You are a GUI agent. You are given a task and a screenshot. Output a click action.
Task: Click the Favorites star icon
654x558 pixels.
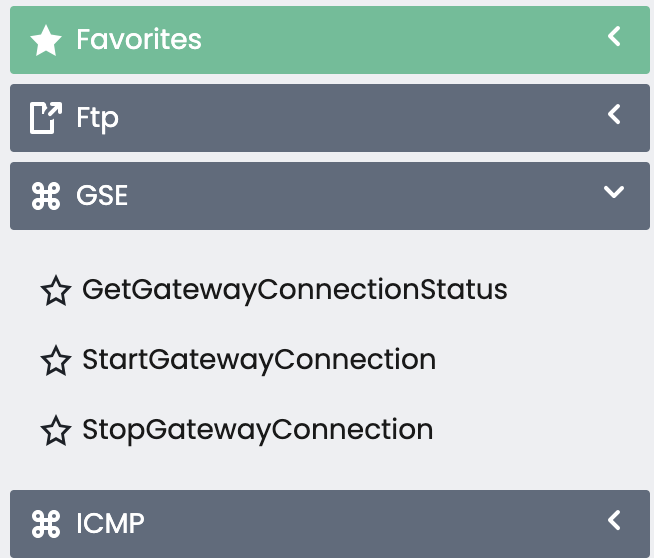(46, 41)
